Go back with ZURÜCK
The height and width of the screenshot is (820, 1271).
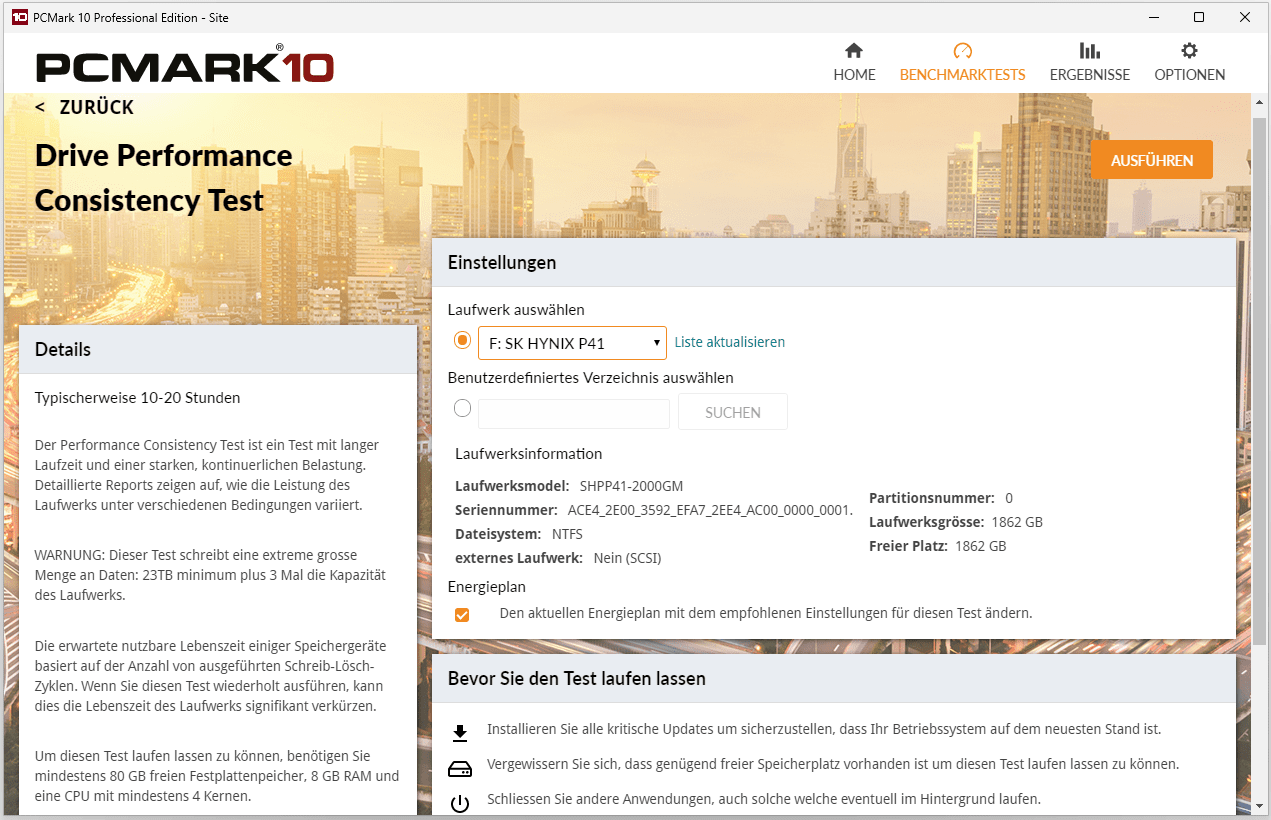click(85, 107)
